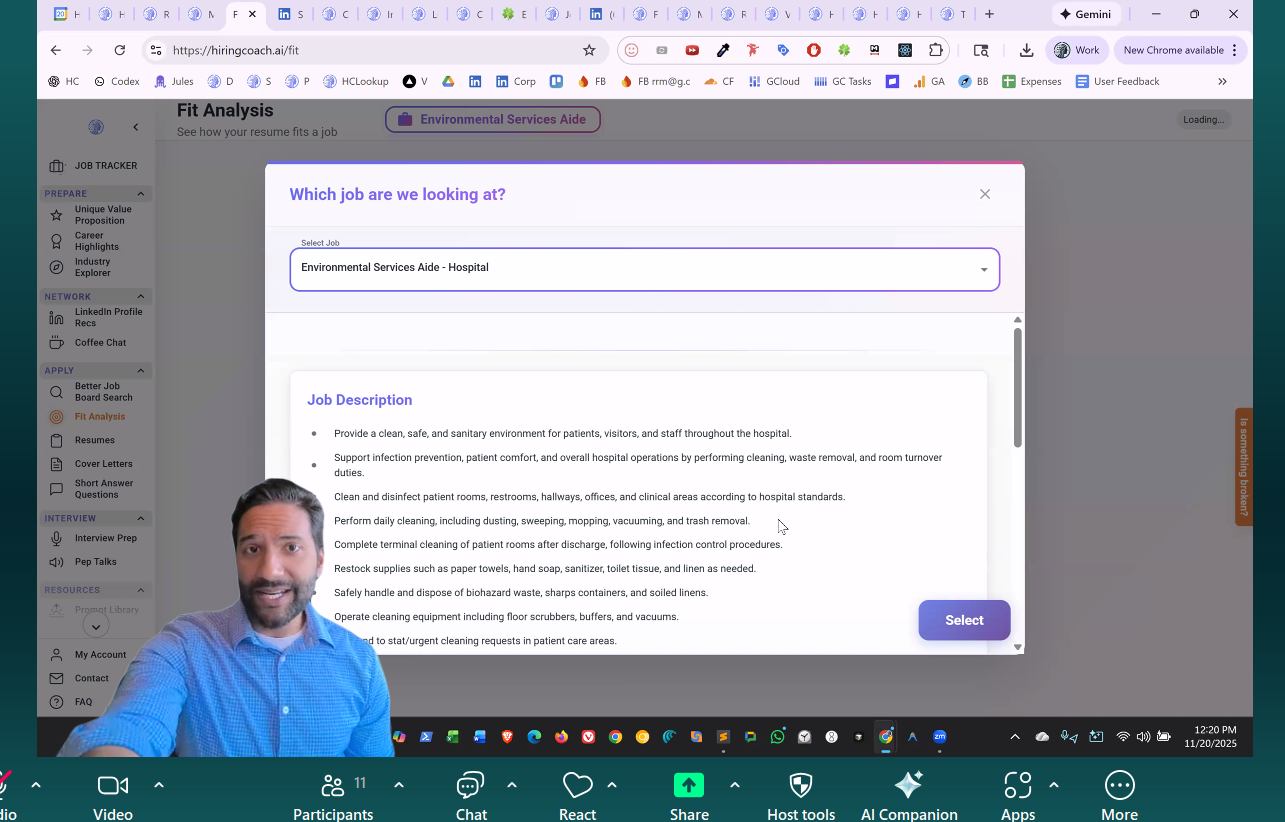Click the Environmental Services Aide job chip
1285x822 pixels.
[492, 120]
